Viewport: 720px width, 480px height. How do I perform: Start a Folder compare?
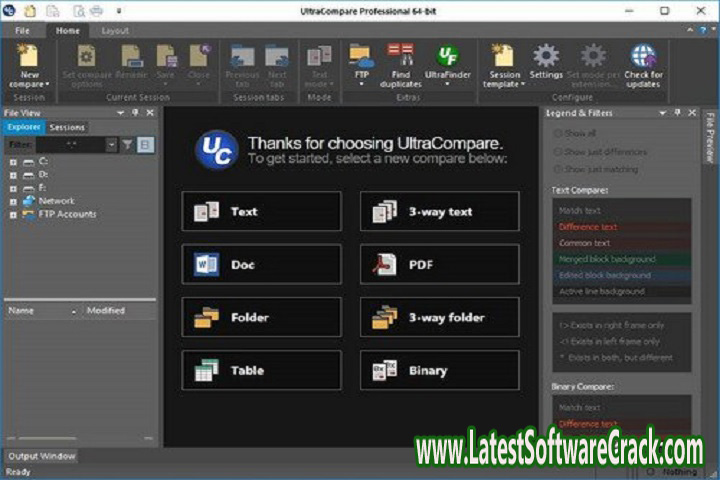pos(262,317)
